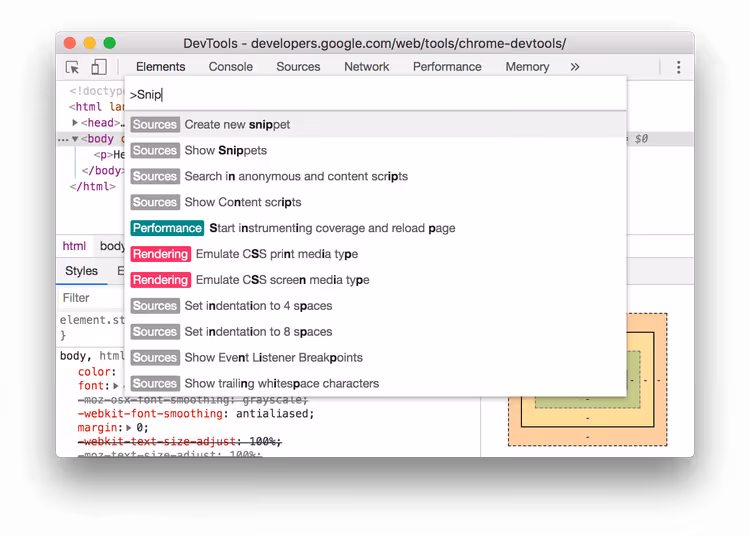The width and height of the screenshot is (750, 537).
Task: Choose Emulate CSS print media type
Action: (375, 253)
